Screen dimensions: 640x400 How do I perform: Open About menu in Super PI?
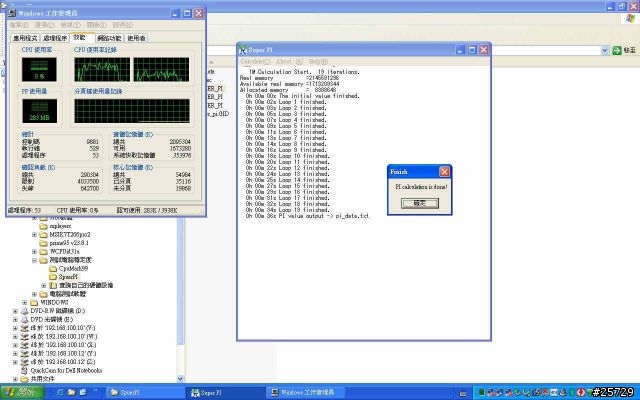289,62
